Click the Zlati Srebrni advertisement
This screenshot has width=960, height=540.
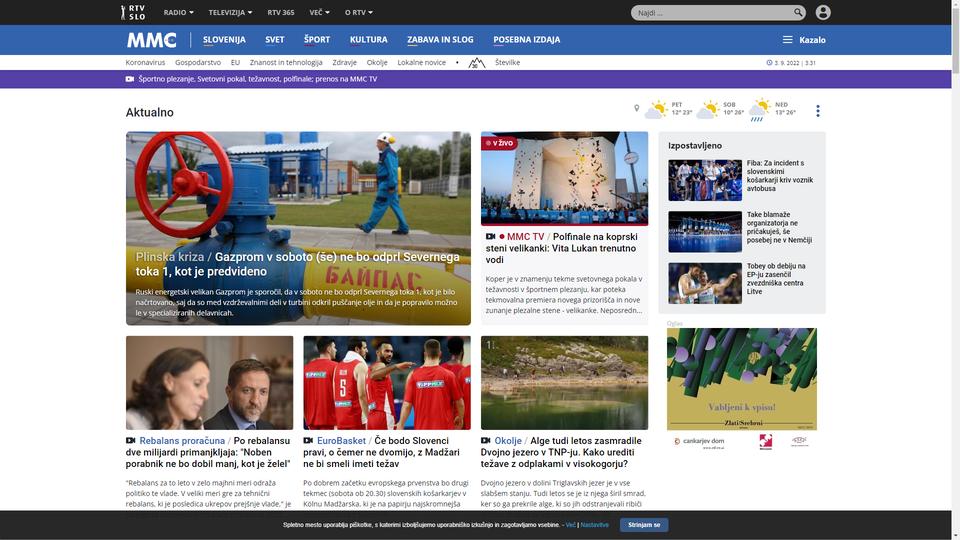click(x=741, y=389)
